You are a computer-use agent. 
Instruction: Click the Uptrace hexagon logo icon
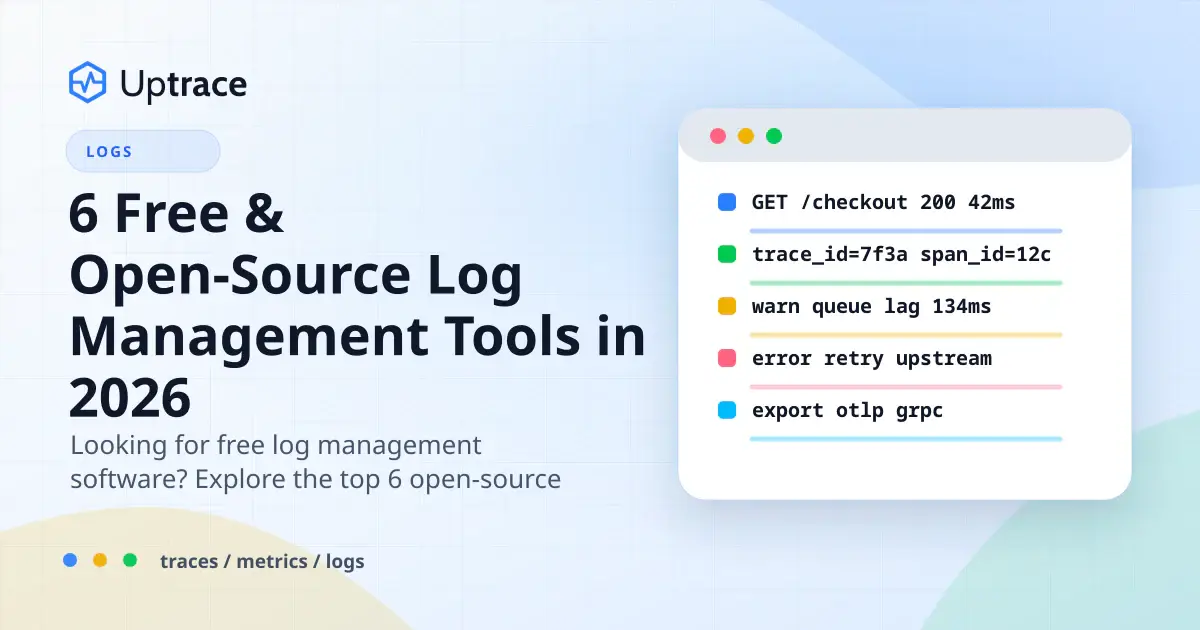click(87, 82)
